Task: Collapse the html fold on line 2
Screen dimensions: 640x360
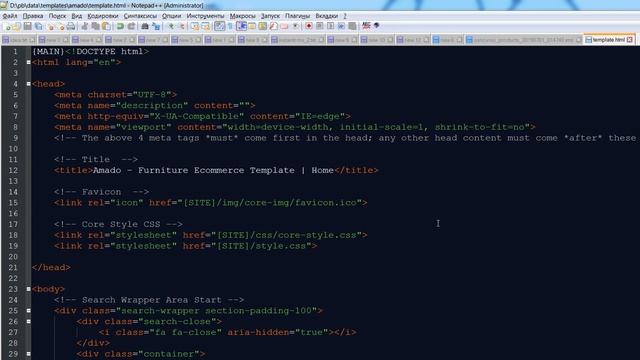Action: [x=29, y=62]
